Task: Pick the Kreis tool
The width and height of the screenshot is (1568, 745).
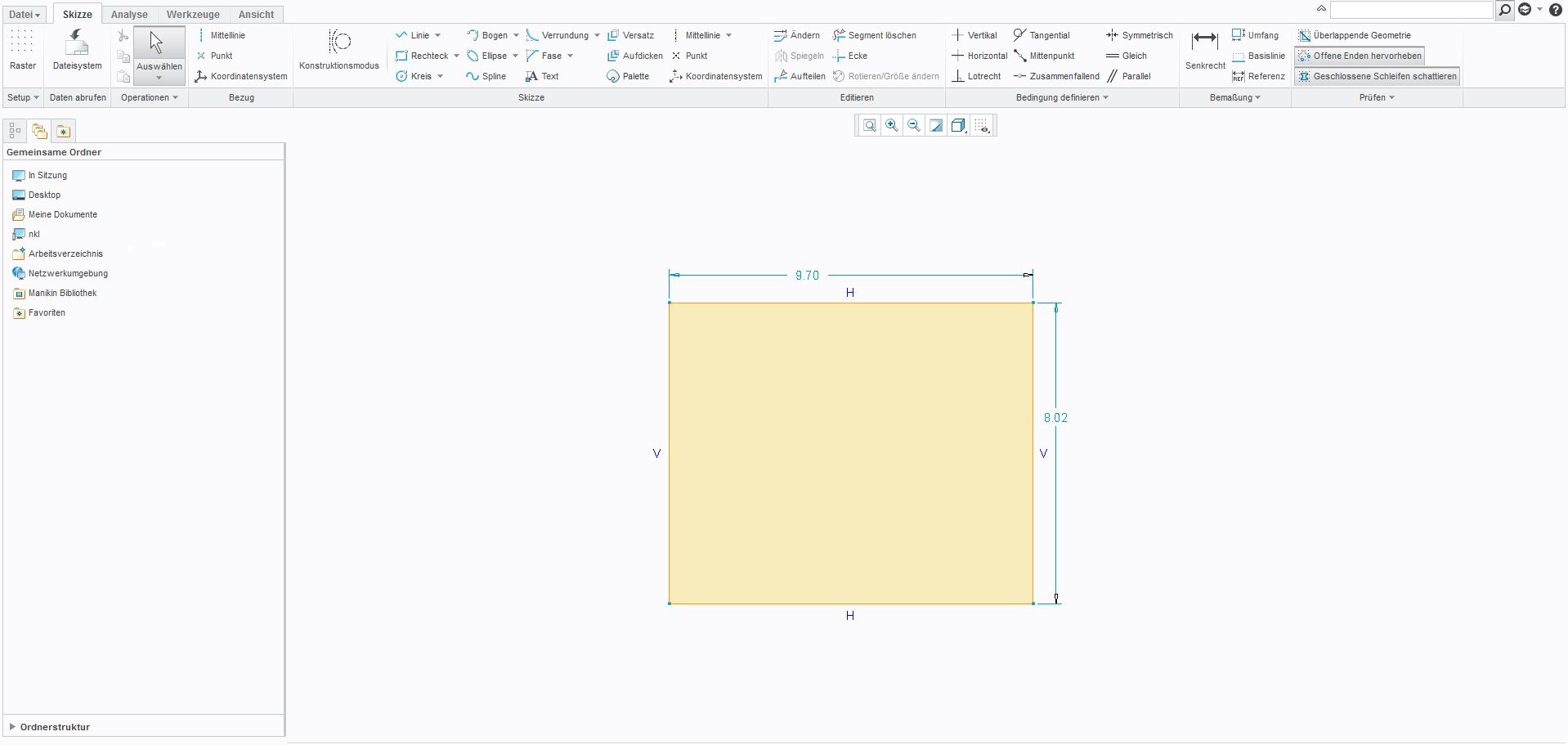Action: (414, 76)
